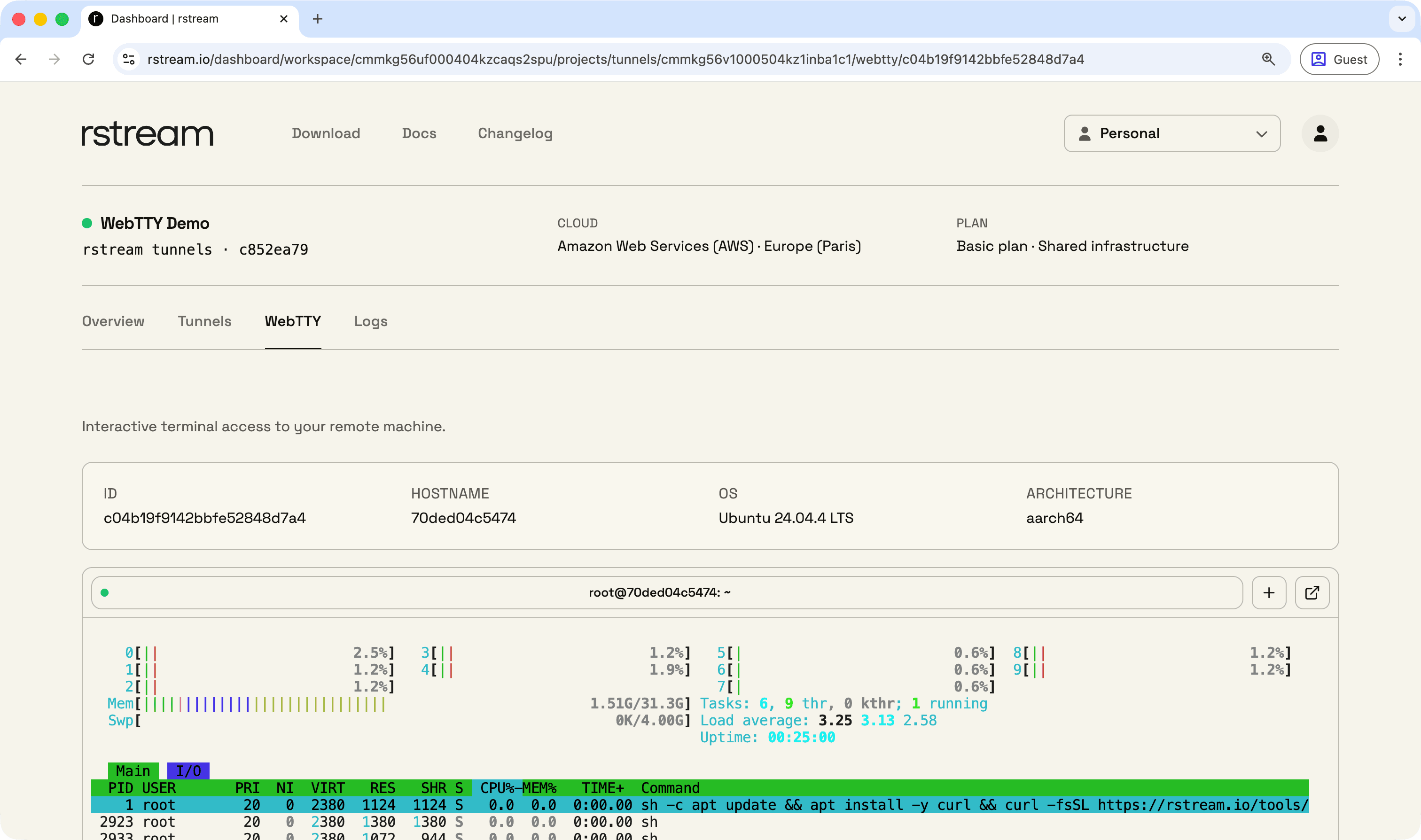The width and height of the screenshot is (1421, 840).
Task: Open the Docs page
Action: coord(419,133)
